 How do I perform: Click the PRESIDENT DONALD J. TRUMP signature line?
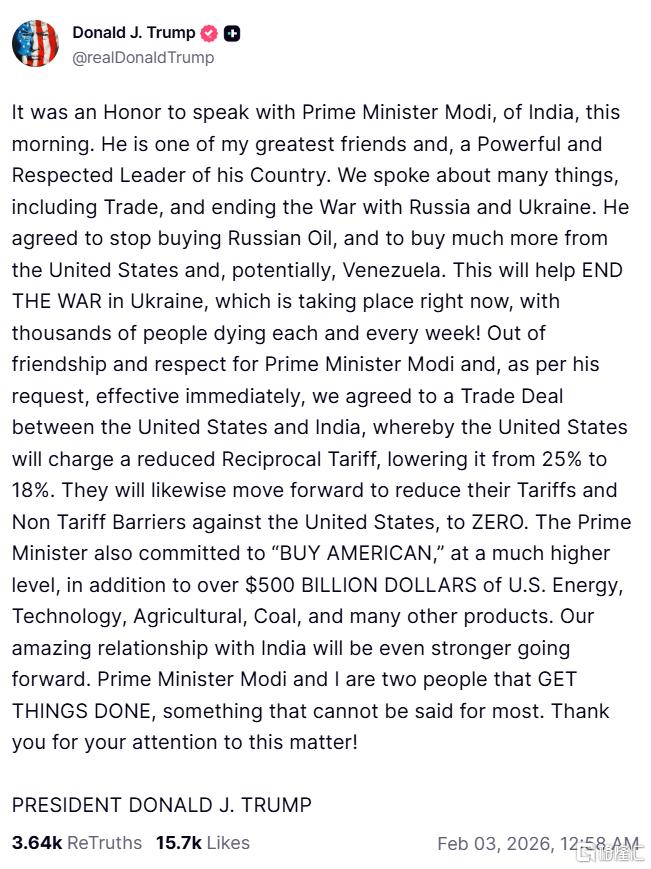pyautogui.click(x=162, y=805)
